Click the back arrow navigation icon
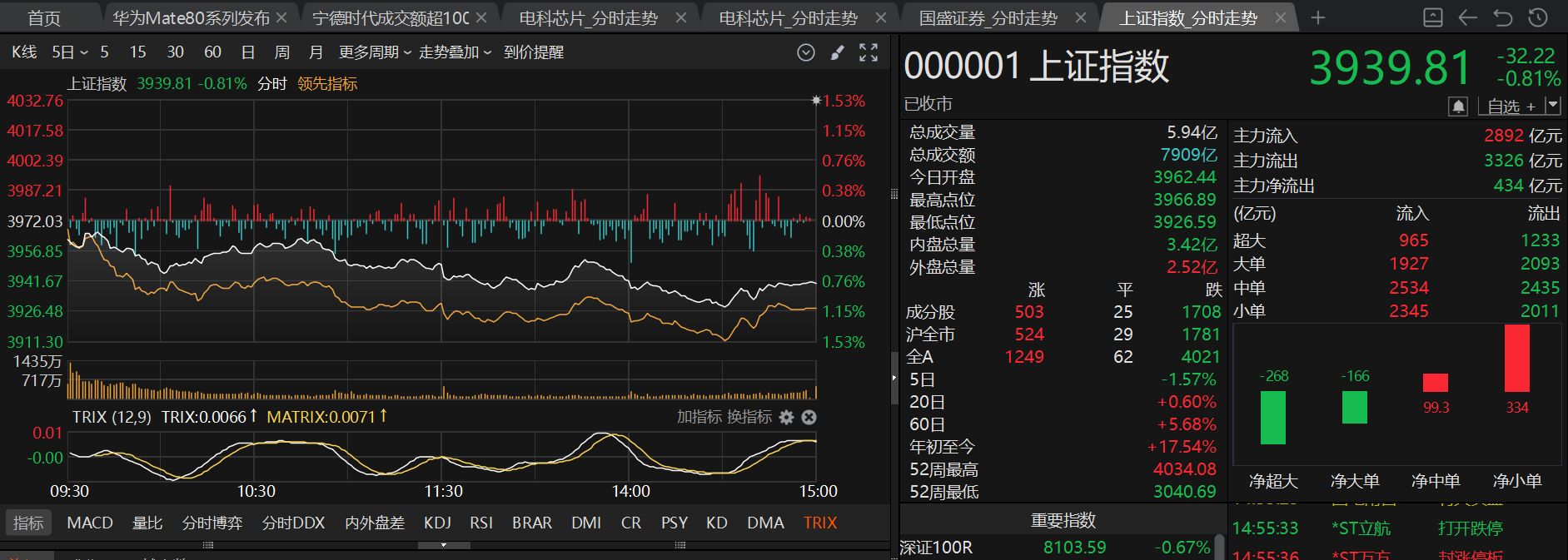1568x560 pixels. pyautogui.click(x=1467, y=17)
